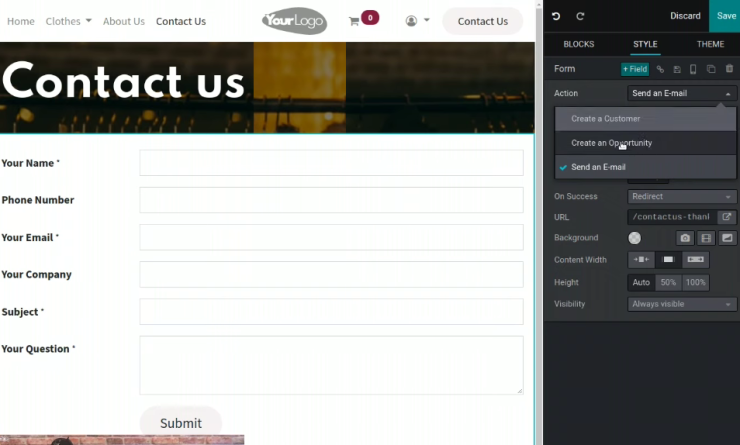Open the redirect URL external link icon
This screenshot has width=740, height=445.
726,217
